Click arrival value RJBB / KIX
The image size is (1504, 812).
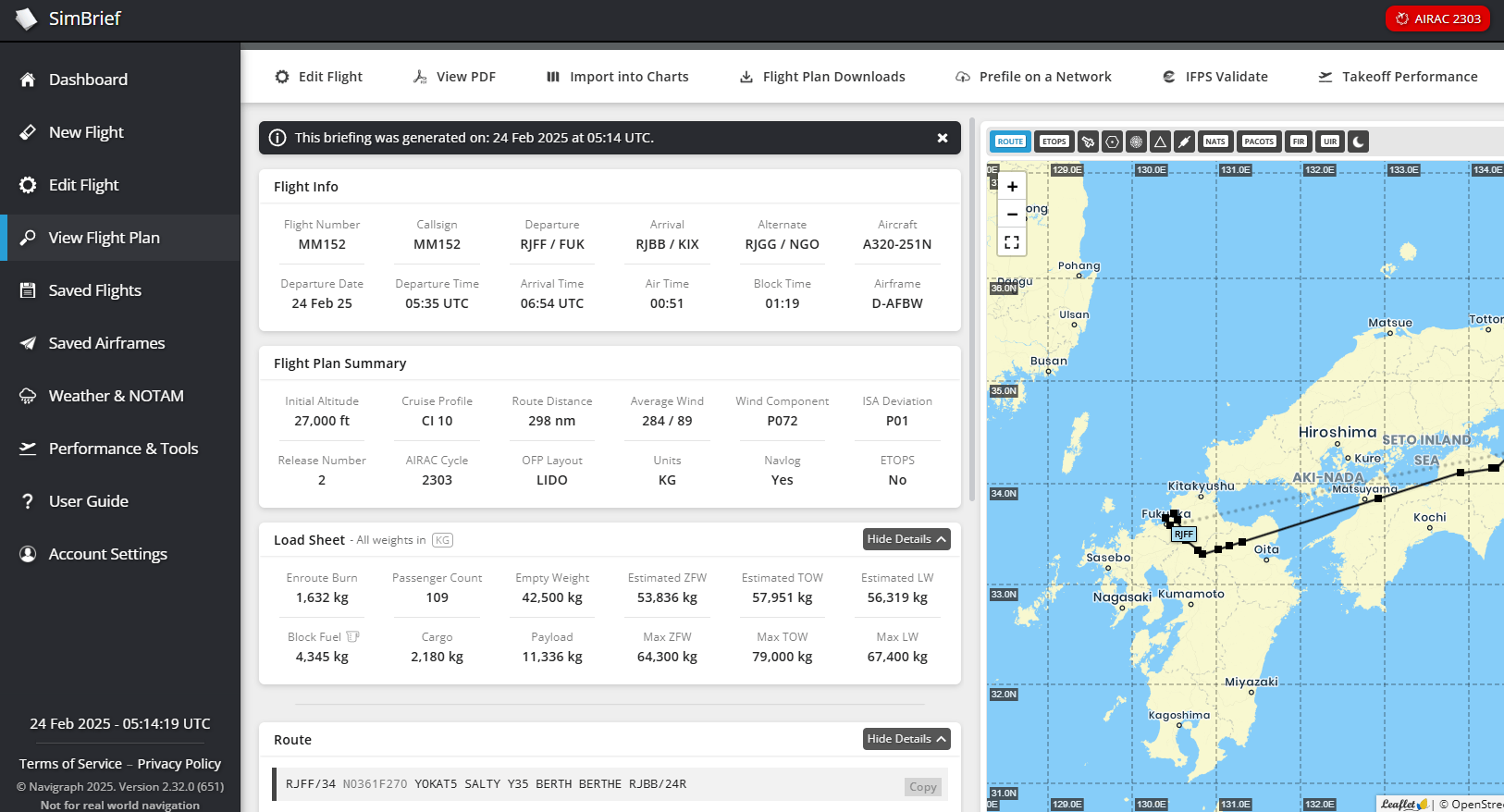tap(667, 244)
